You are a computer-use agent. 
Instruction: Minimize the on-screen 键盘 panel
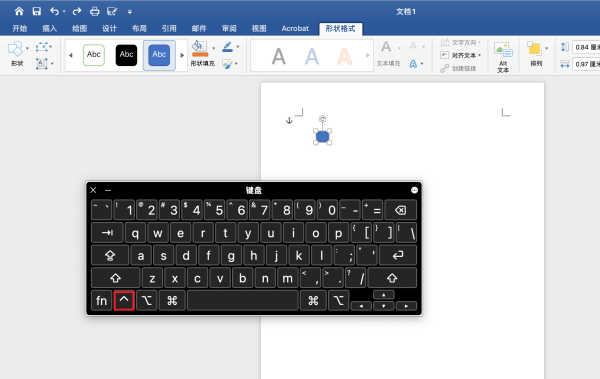pyautogui.click(x=108, y=190)
